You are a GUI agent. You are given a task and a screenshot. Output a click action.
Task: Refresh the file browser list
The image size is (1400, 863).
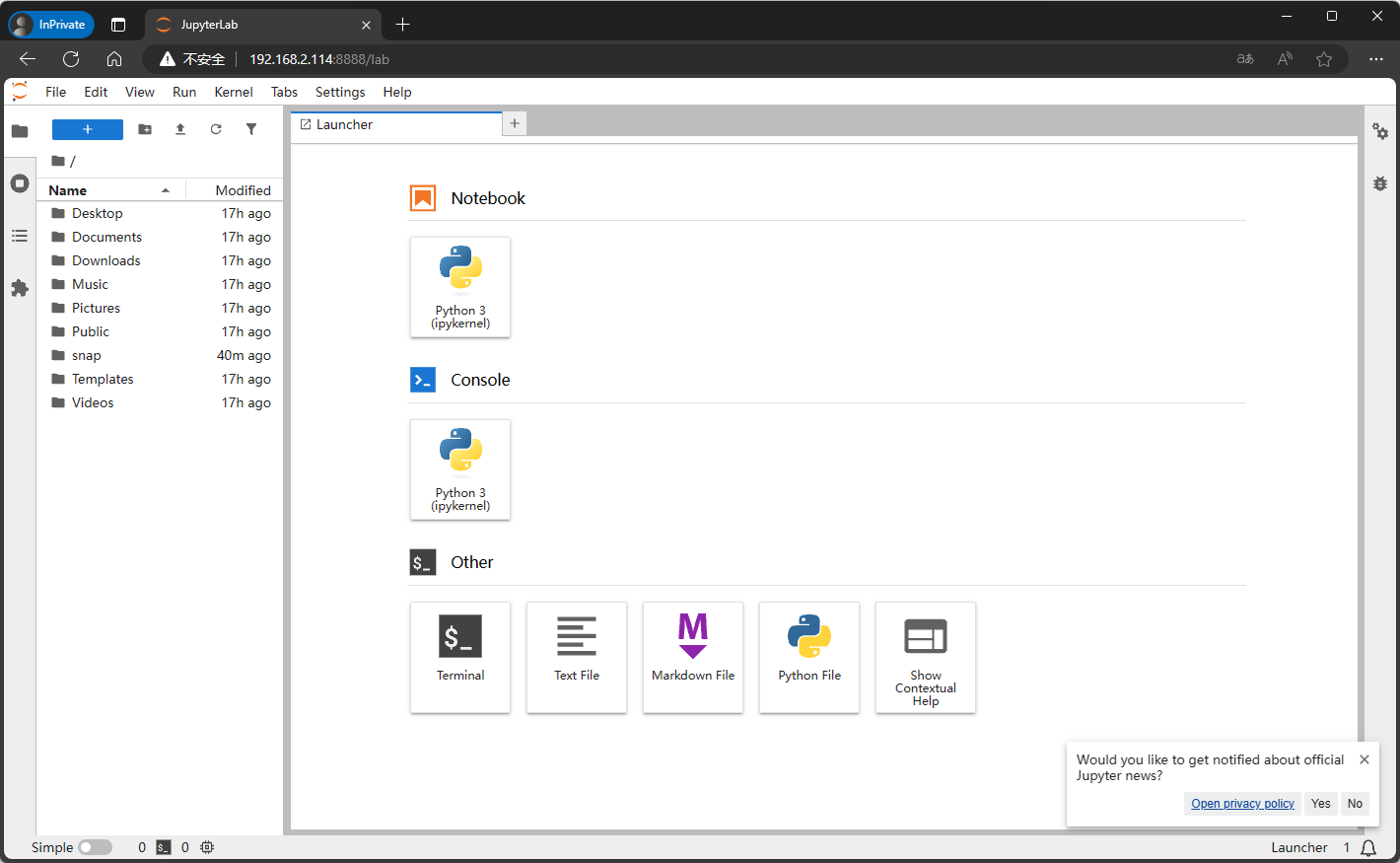216,129
